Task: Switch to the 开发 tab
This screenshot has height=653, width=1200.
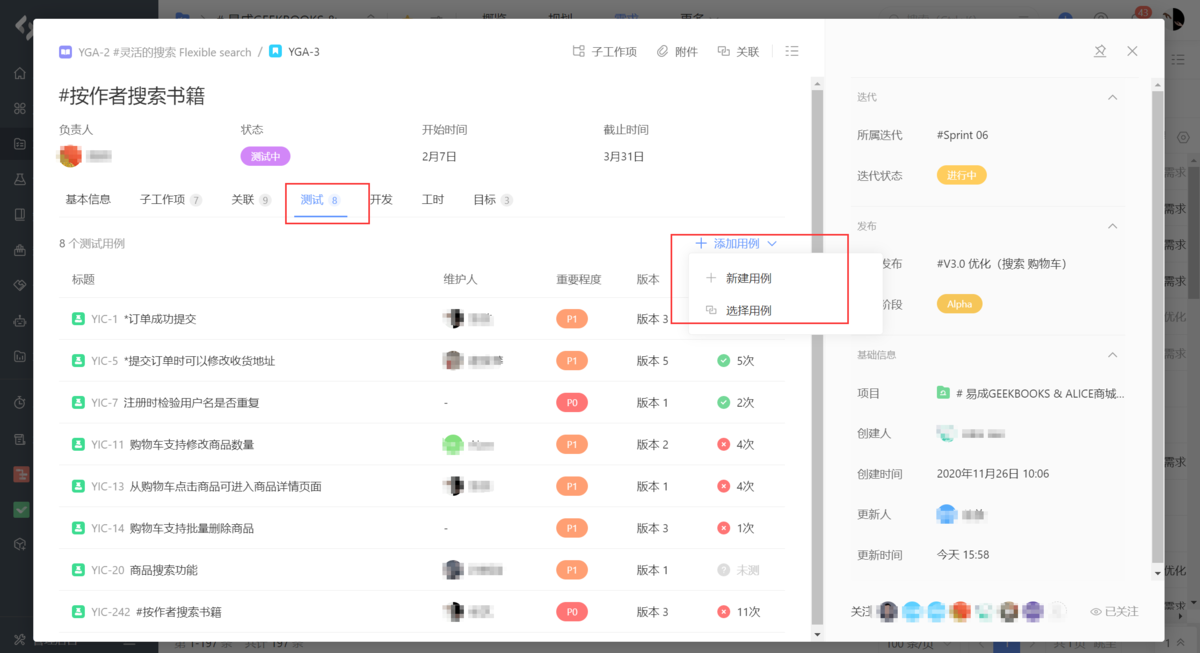Action: point(383,199)
